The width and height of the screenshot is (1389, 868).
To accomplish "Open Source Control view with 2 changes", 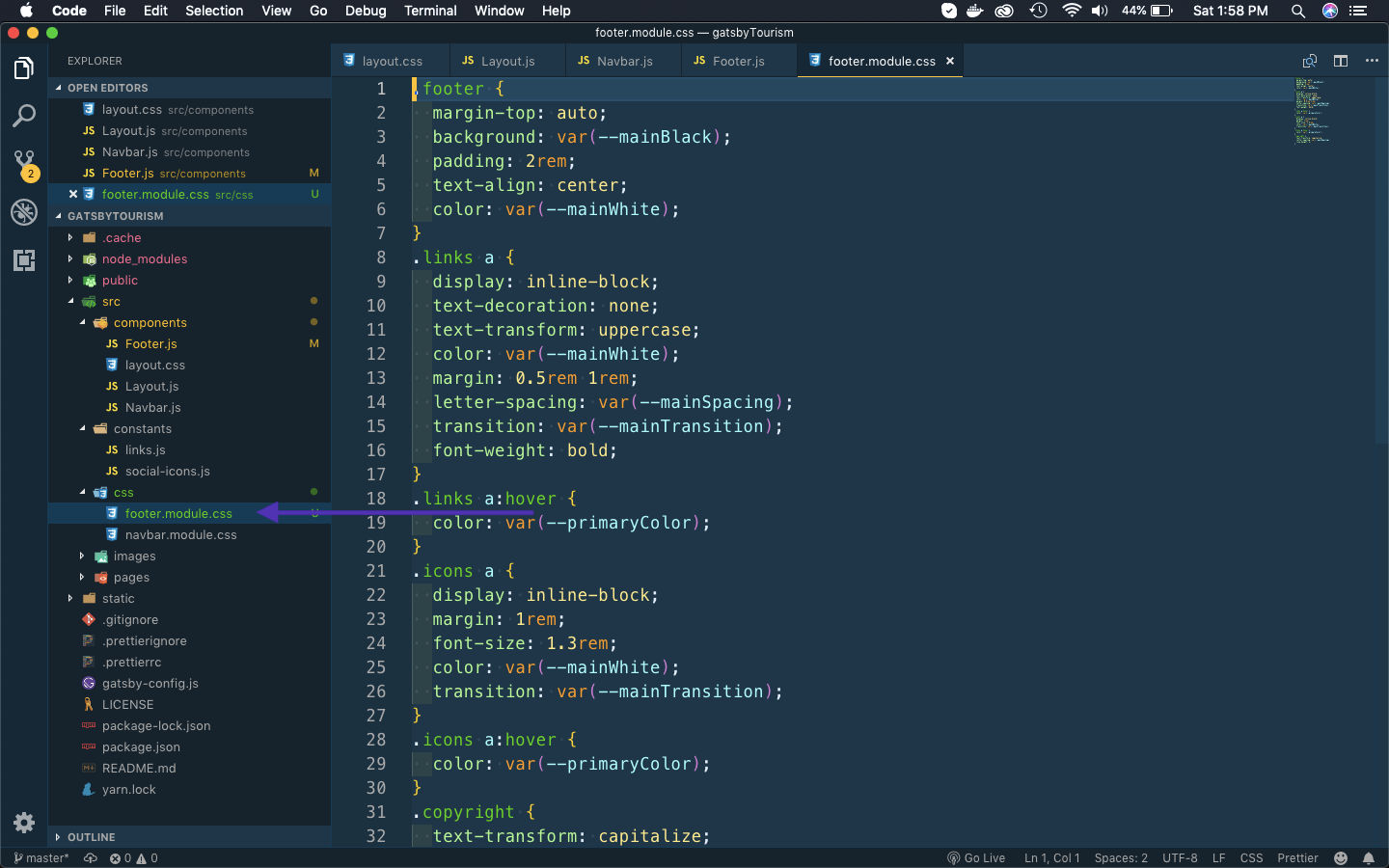I will click(24, 164).
